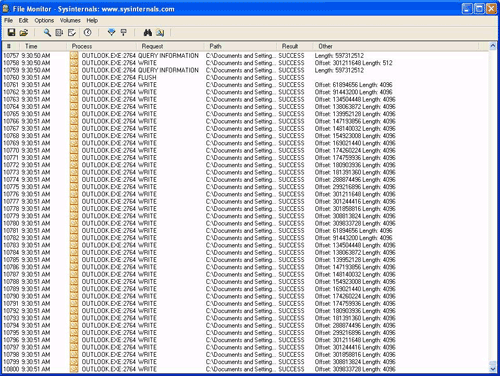Open the Edit menu
The image size is (500, 376).
click(23, 20)
